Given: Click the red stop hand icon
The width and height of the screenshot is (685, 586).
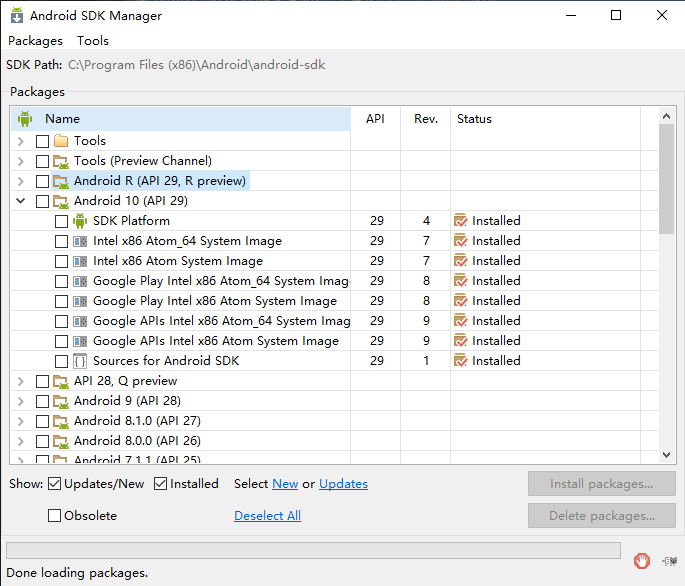Looking at the screenshot, I should [642, 561].
